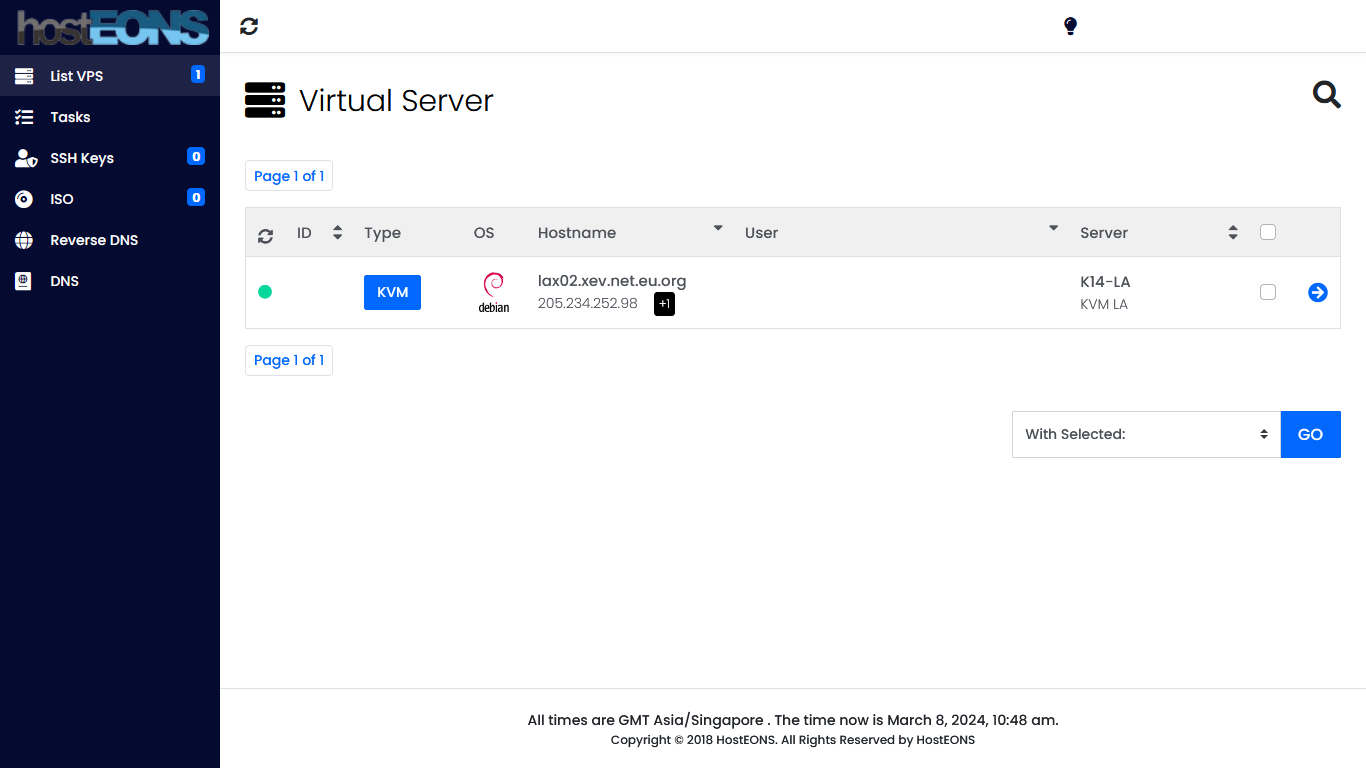Click the refresh icon in table header
Screen dimensions: 1366x768
coord(265,236)
